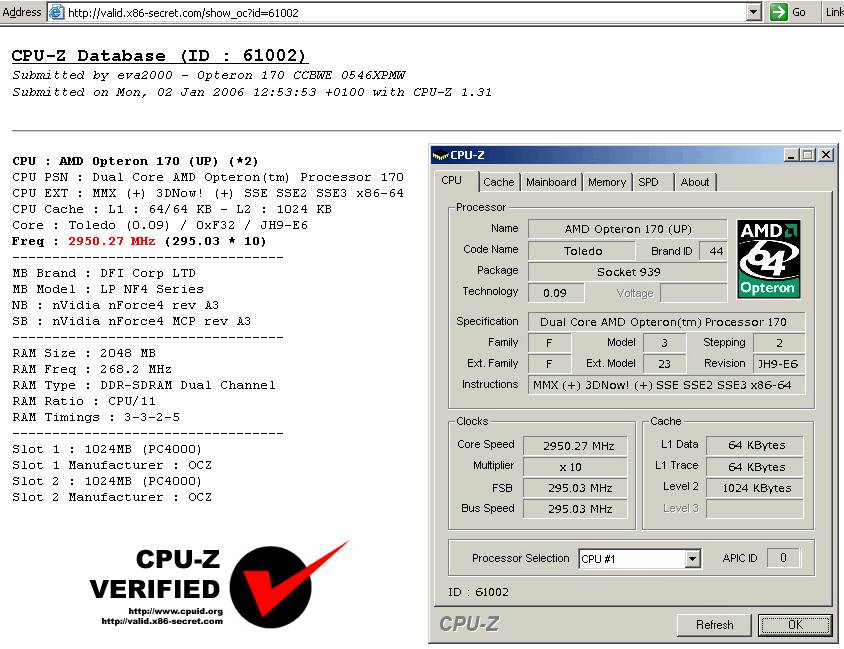Click the processor Name field
844x649 pixels.
[x=628, y=229]
